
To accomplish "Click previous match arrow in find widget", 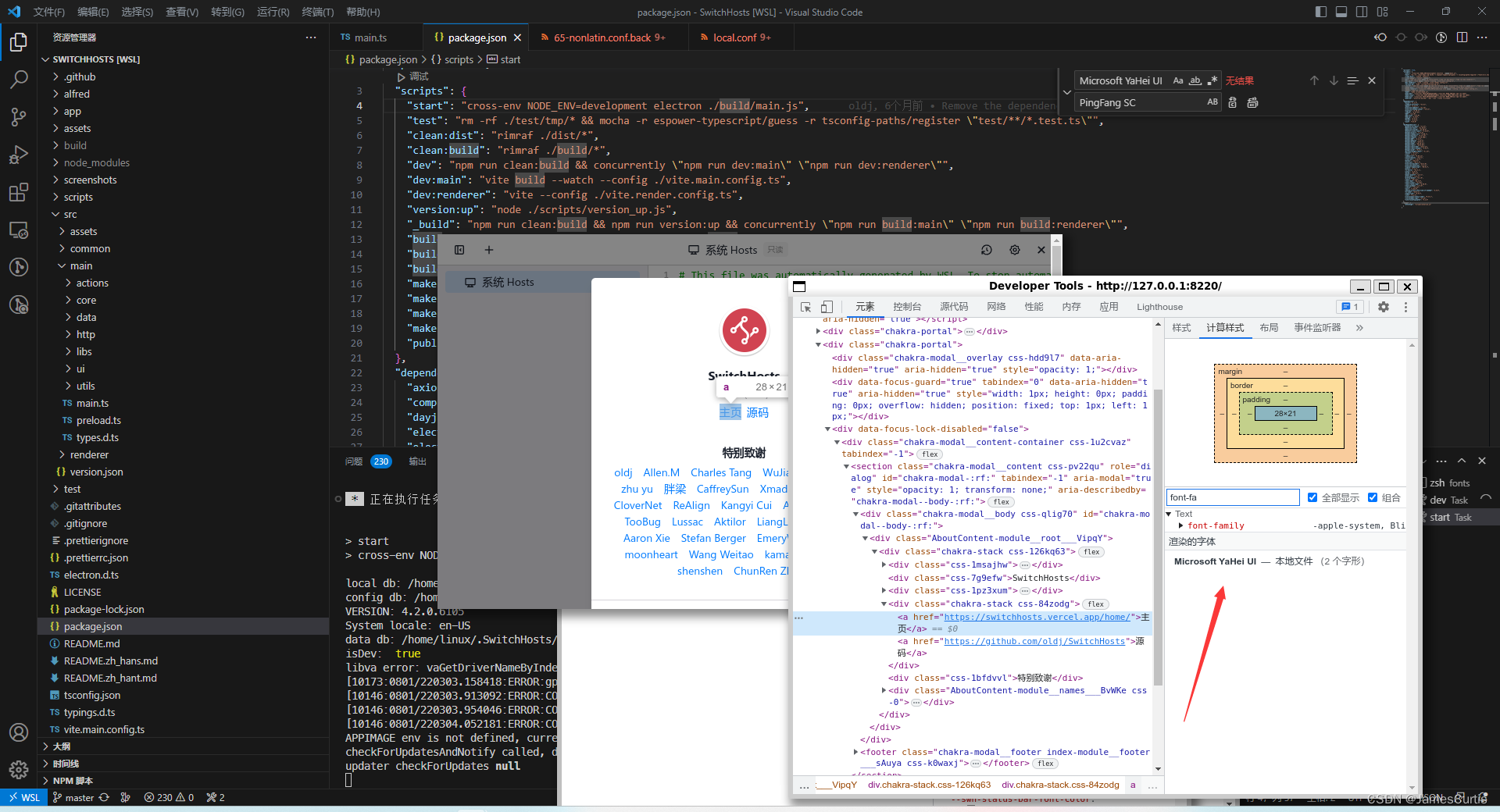I will point(1314,80).
